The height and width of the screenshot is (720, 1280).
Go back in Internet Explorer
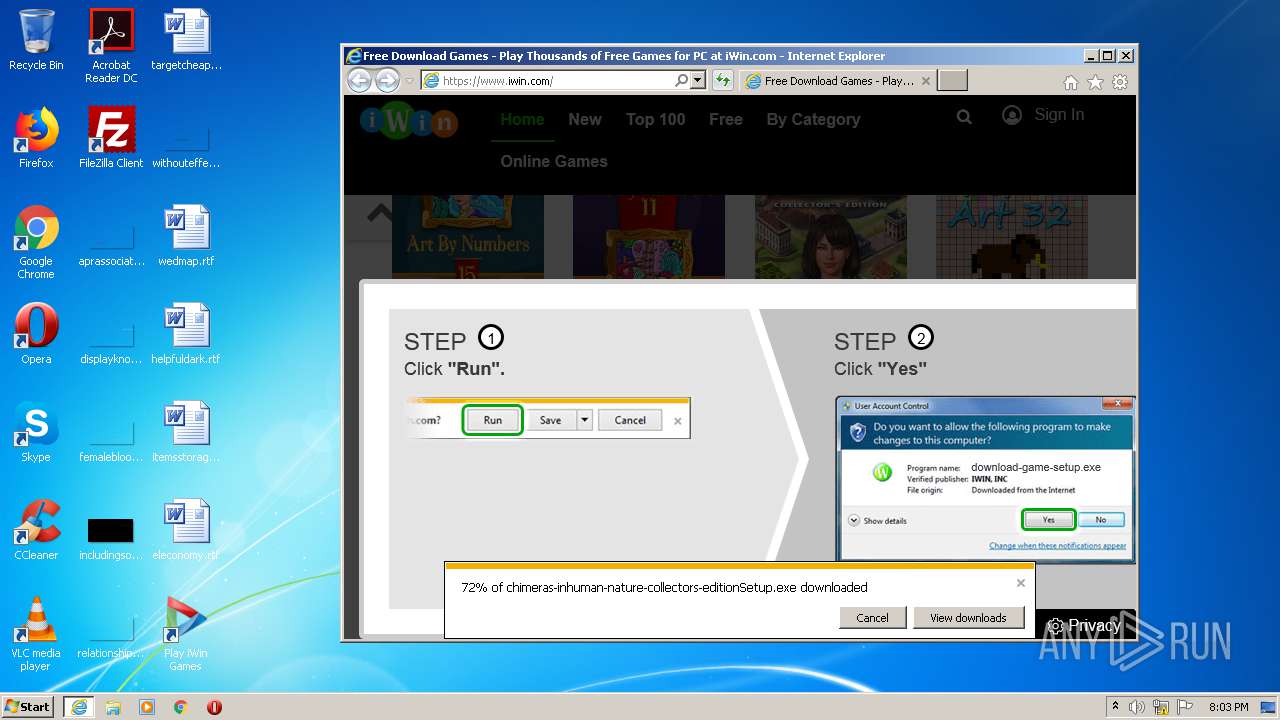click(x=359, y=81)
